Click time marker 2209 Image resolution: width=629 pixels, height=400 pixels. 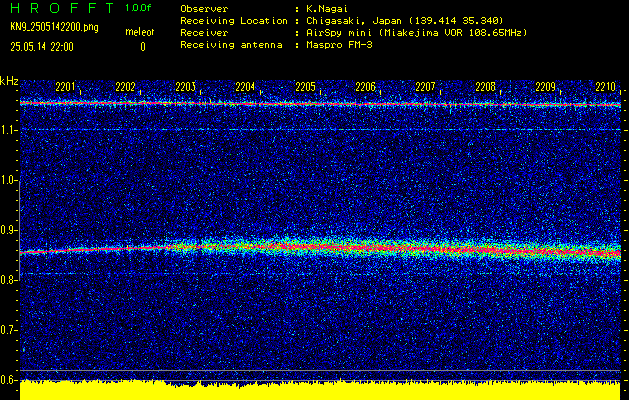pos(546,87)
